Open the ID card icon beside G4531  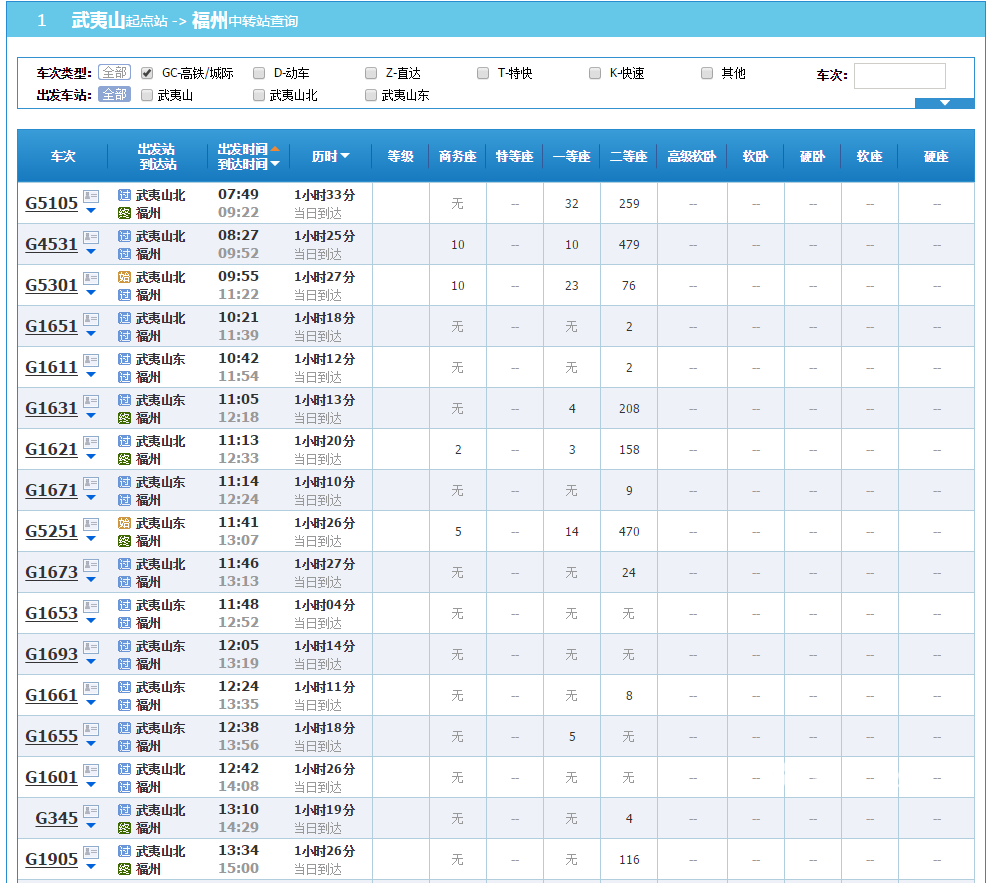click(91, 238)
